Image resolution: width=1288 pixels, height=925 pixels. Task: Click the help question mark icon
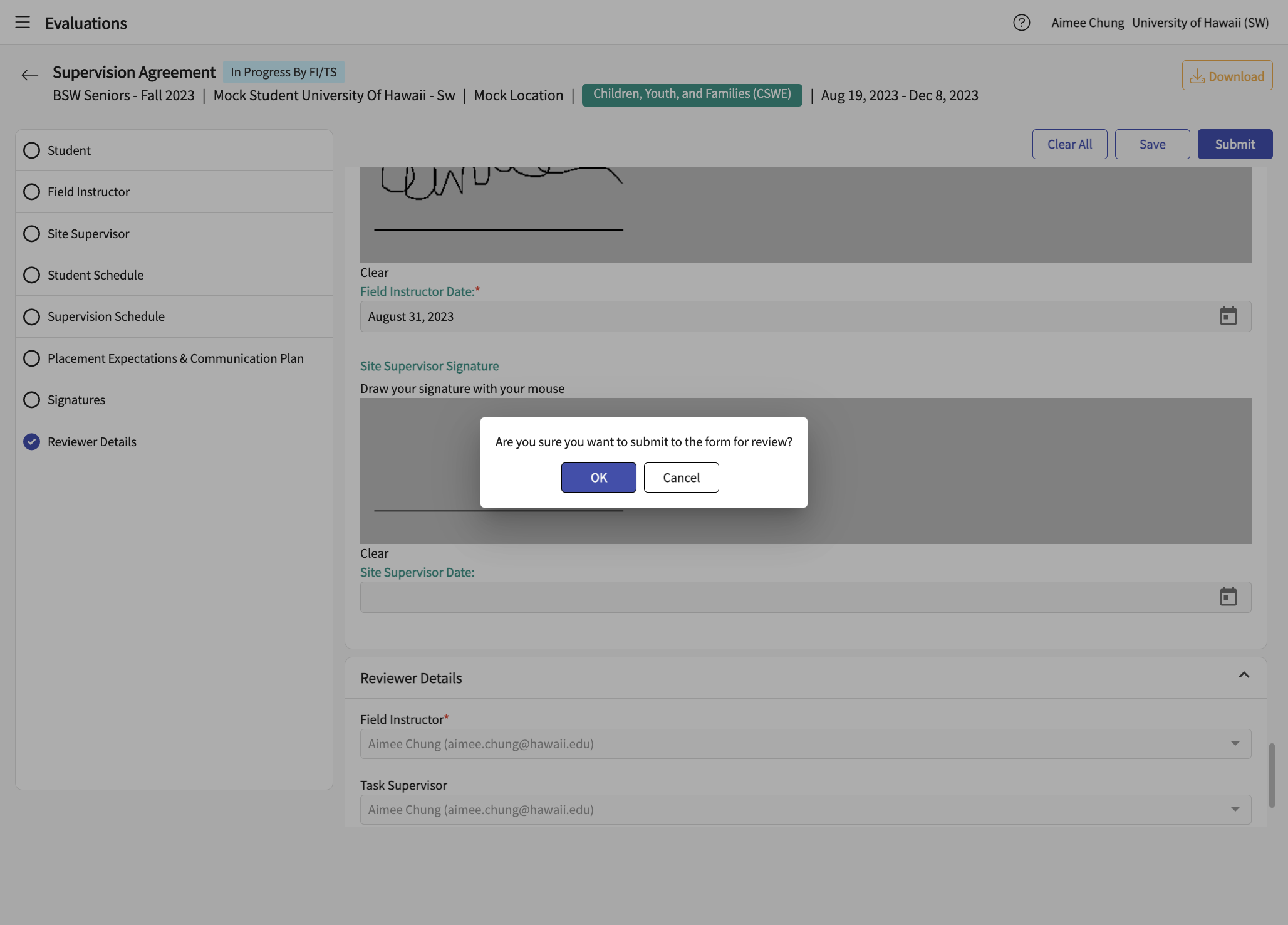click(1021, 23)
